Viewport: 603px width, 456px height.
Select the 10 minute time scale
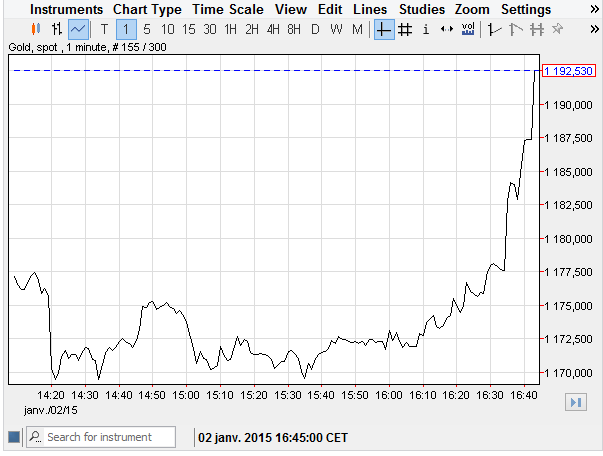pos(167,29)
